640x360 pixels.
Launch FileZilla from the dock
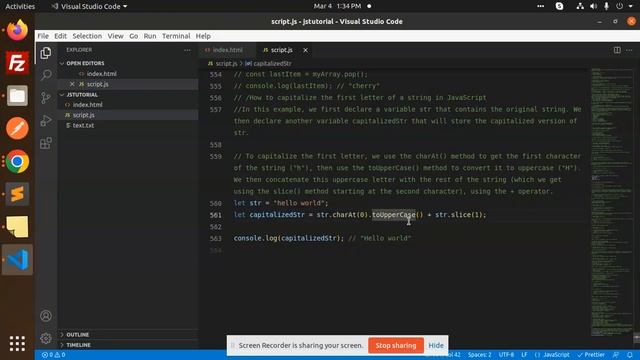coord(17,63)
